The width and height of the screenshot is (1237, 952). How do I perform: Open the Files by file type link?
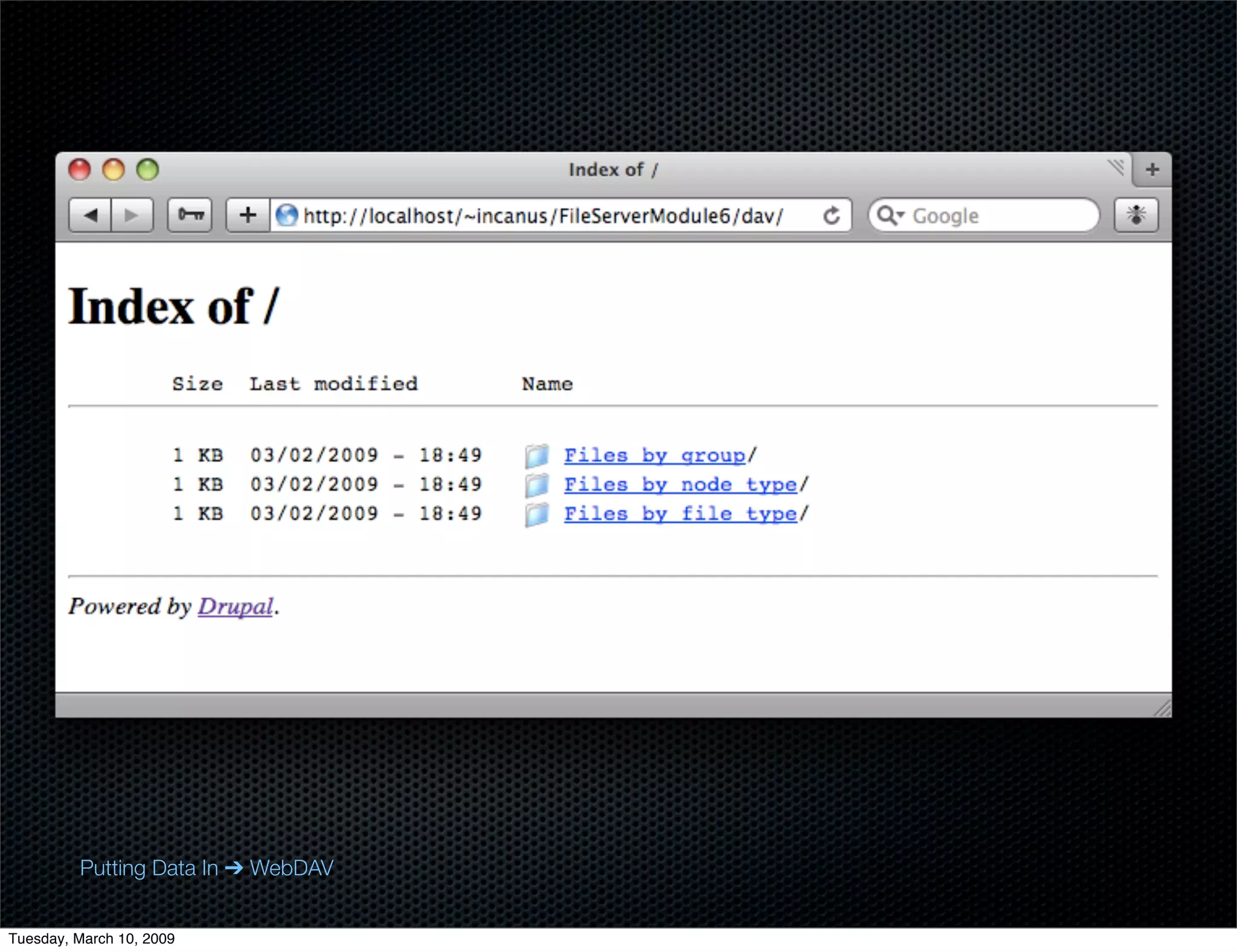pos(681,514)
